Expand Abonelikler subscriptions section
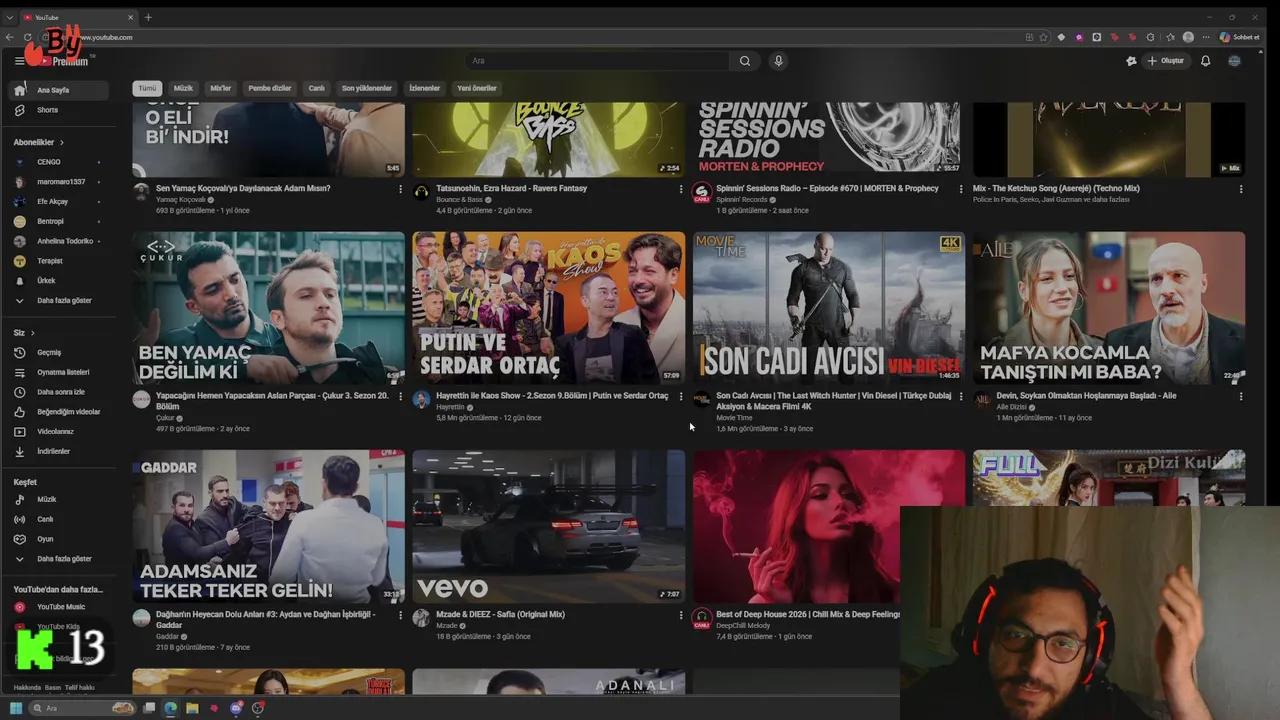Image resolution: width=1280 pixels, height=720 pixels. (39, 142)
